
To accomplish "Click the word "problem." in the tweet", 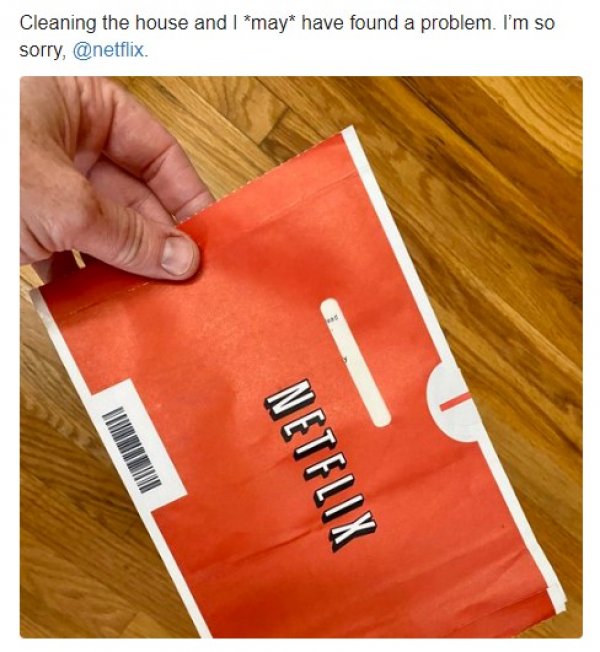I will tap(458, 23).
